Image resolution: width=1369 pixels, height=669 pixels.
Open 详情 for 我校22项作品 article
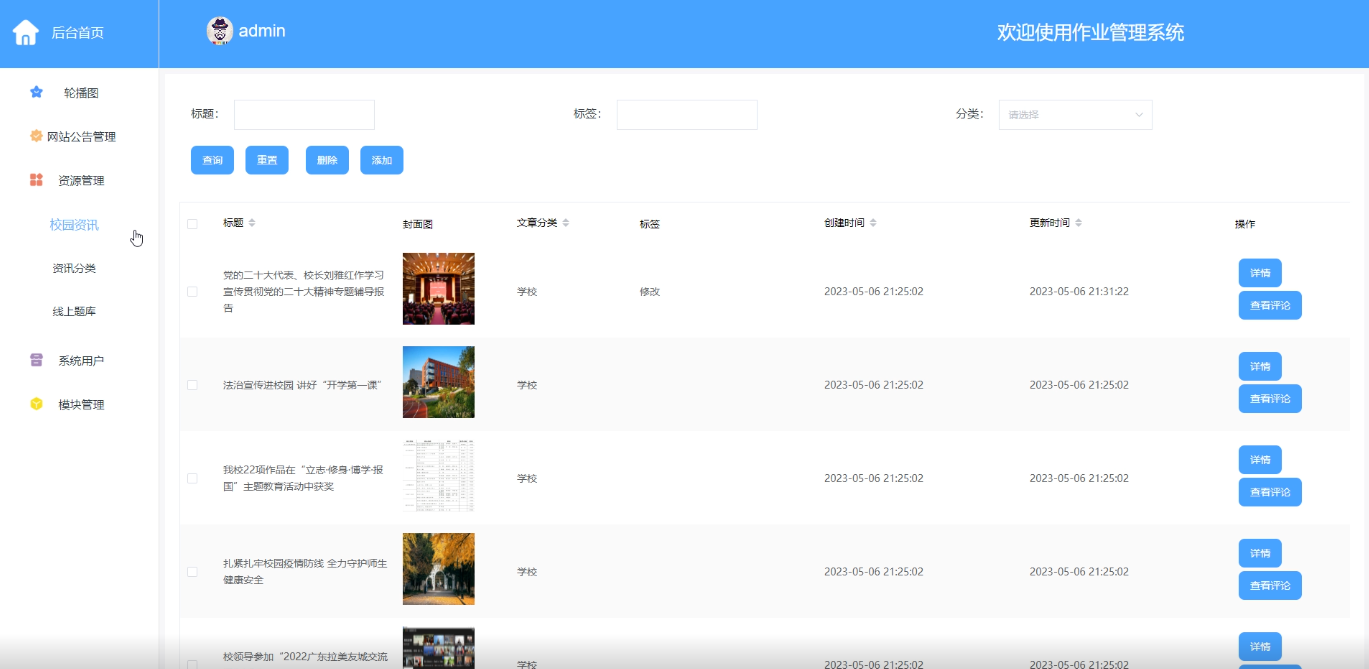[1260, 459]
